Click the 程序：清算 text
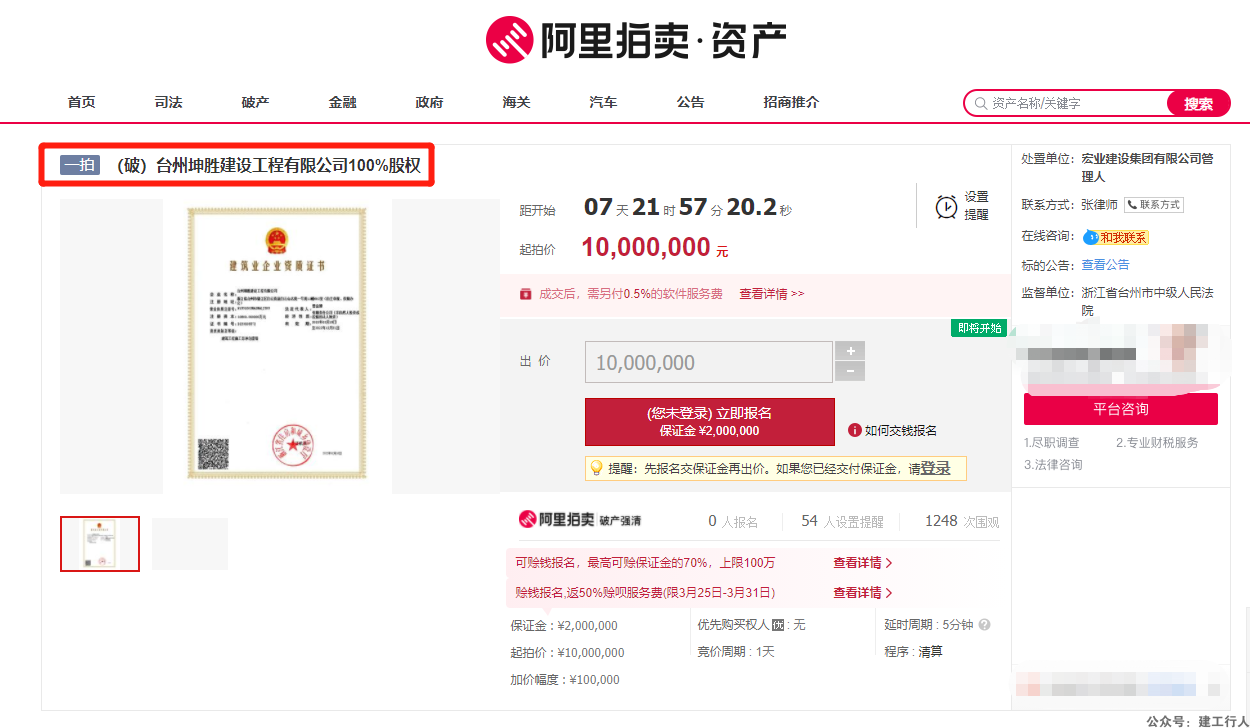The image size is (1250, 728). coord(913,652)
